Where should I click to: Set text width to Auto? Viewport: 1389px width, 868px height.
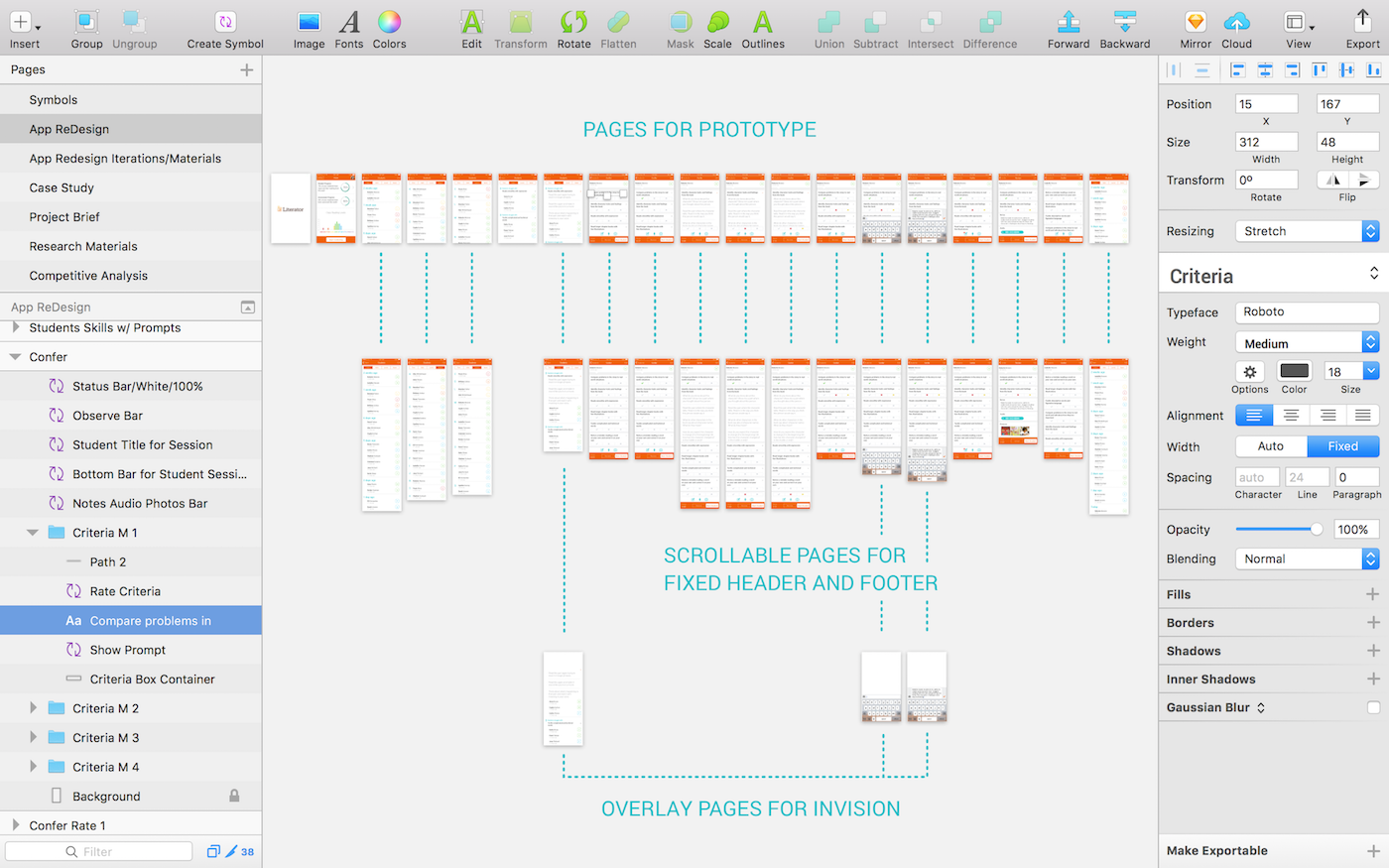coord(1271,446)
